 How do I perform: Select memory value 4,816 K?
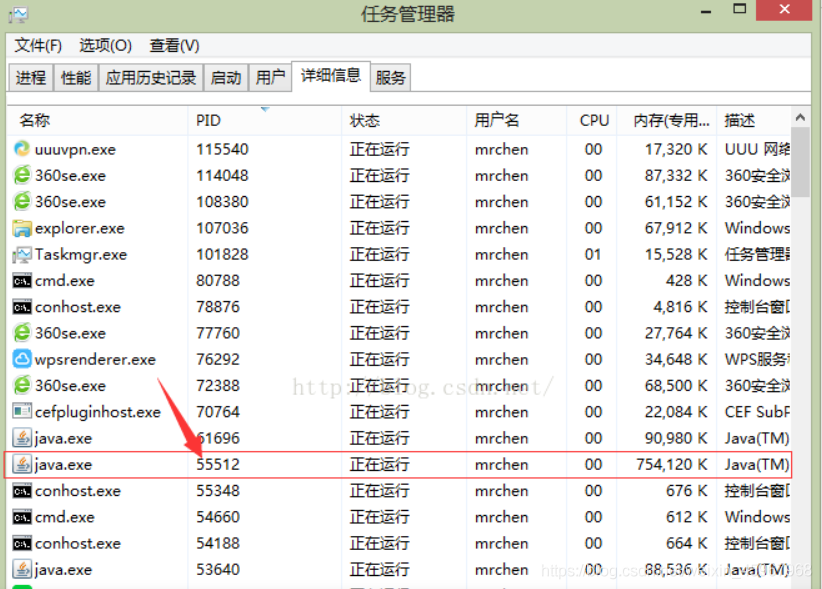680,307
